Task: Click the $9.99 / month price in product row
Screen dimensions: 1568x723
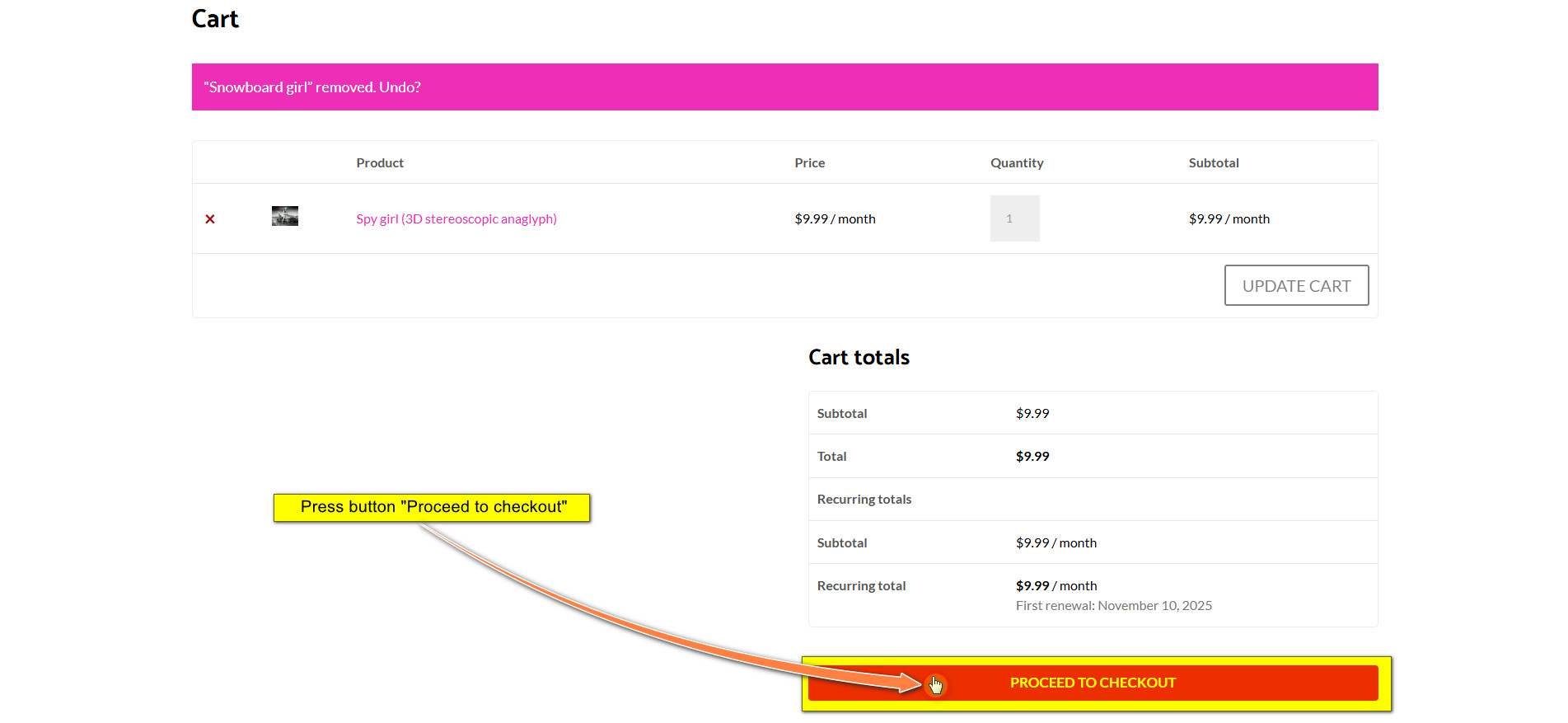Action: click(x=835, y=219)
